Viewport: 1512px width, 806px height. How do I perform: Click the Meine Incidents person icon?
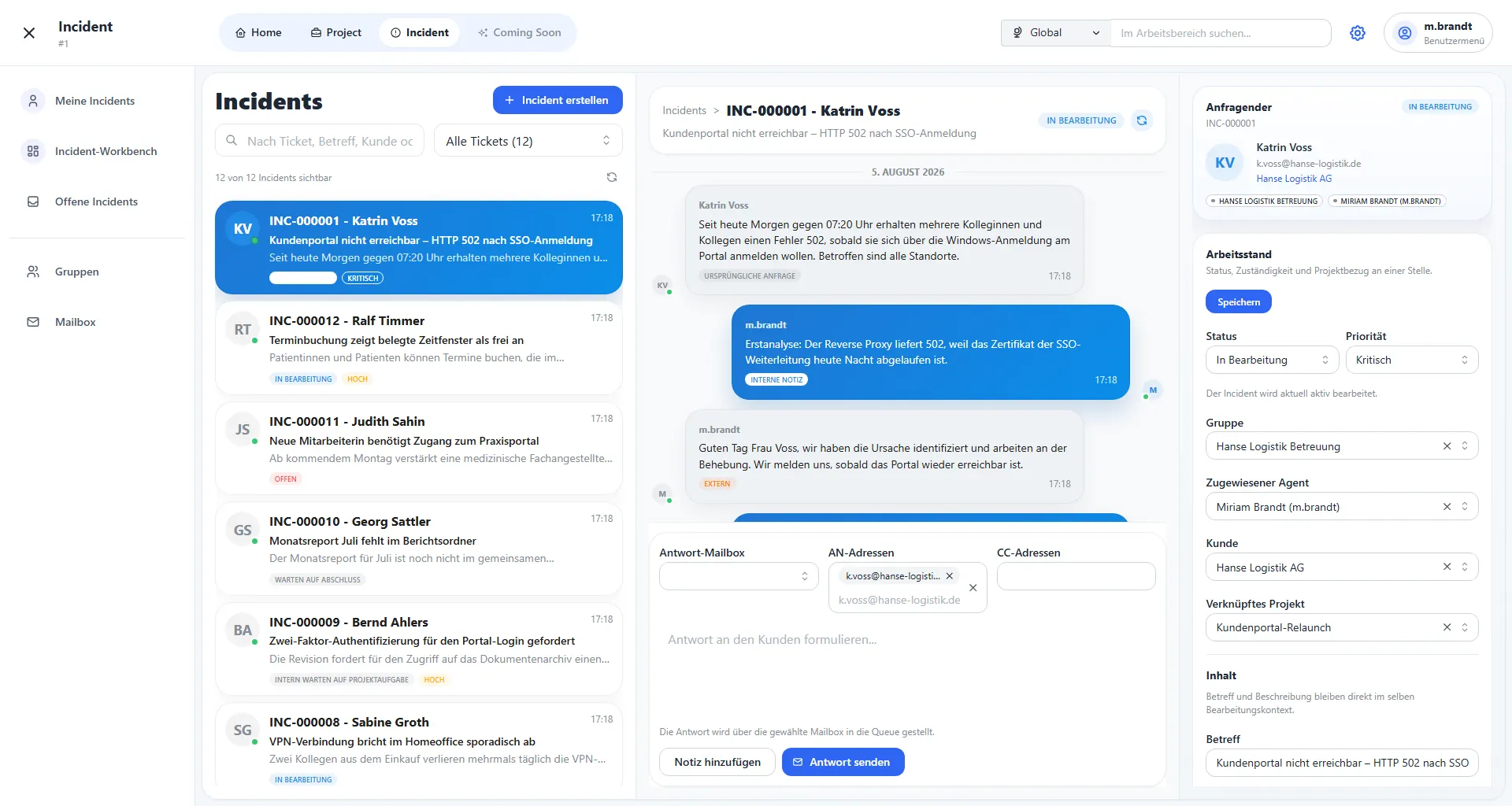click(x=33, y=101)
